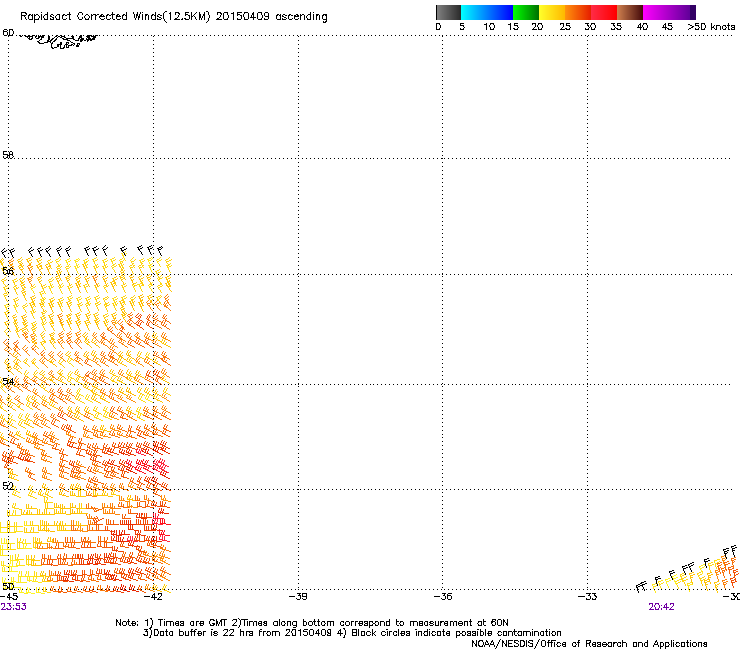Click the black wind barbs in bottom-right swath
Screen dimensions: 740x650
click(x=687, y=569)
